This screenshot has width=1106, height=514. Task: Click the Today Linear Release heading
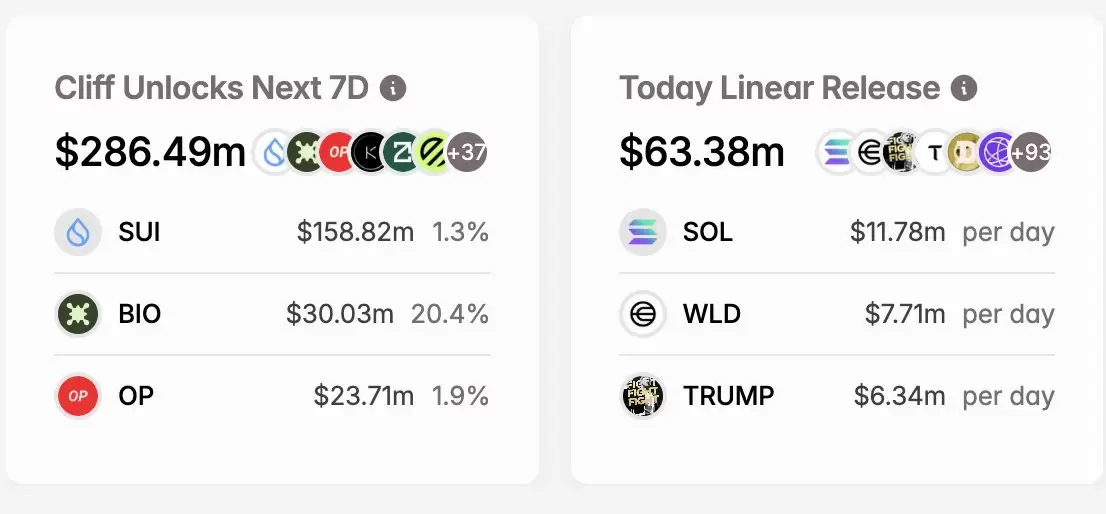[x=780, y=89]
